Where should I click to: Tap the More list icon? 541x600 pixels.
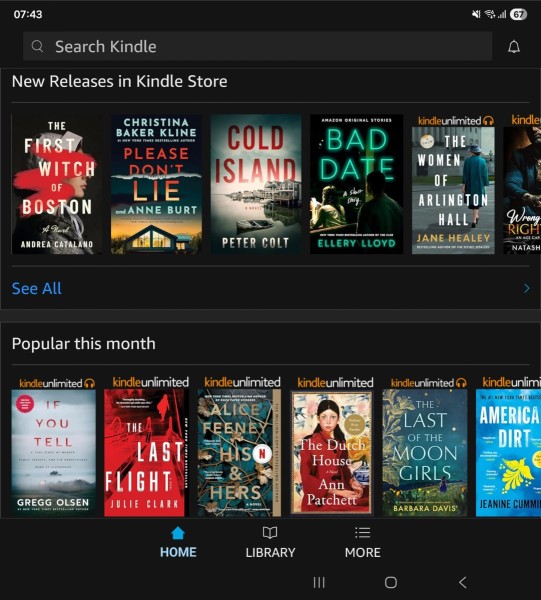[x=362, y=533]
